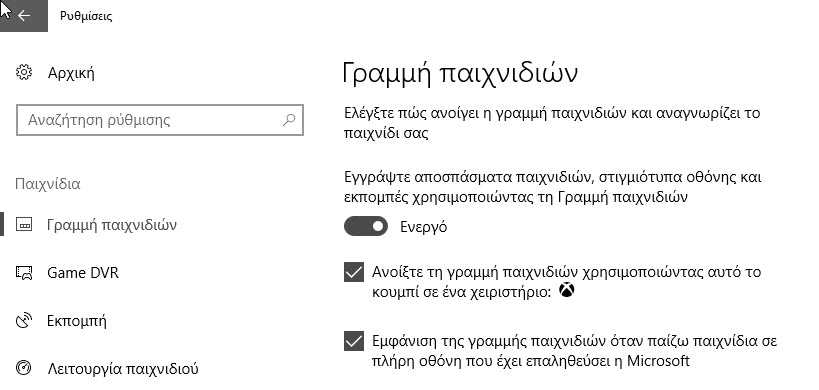819x390 pixels.
Task: Select Γραμμή παιχνιδιών in the sidebar
Action: pos(112,225)
